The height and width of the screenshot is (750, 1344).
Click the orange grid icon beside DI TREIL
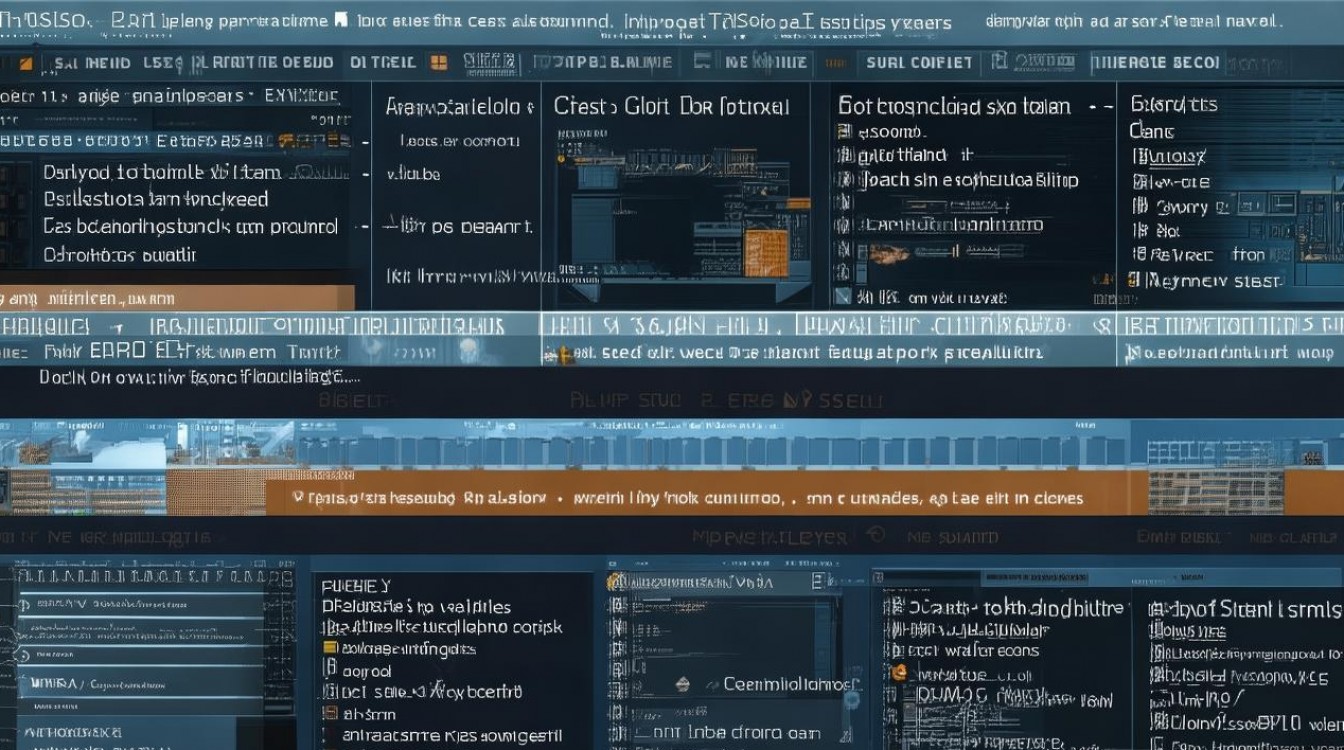click(x=438, y=62)
